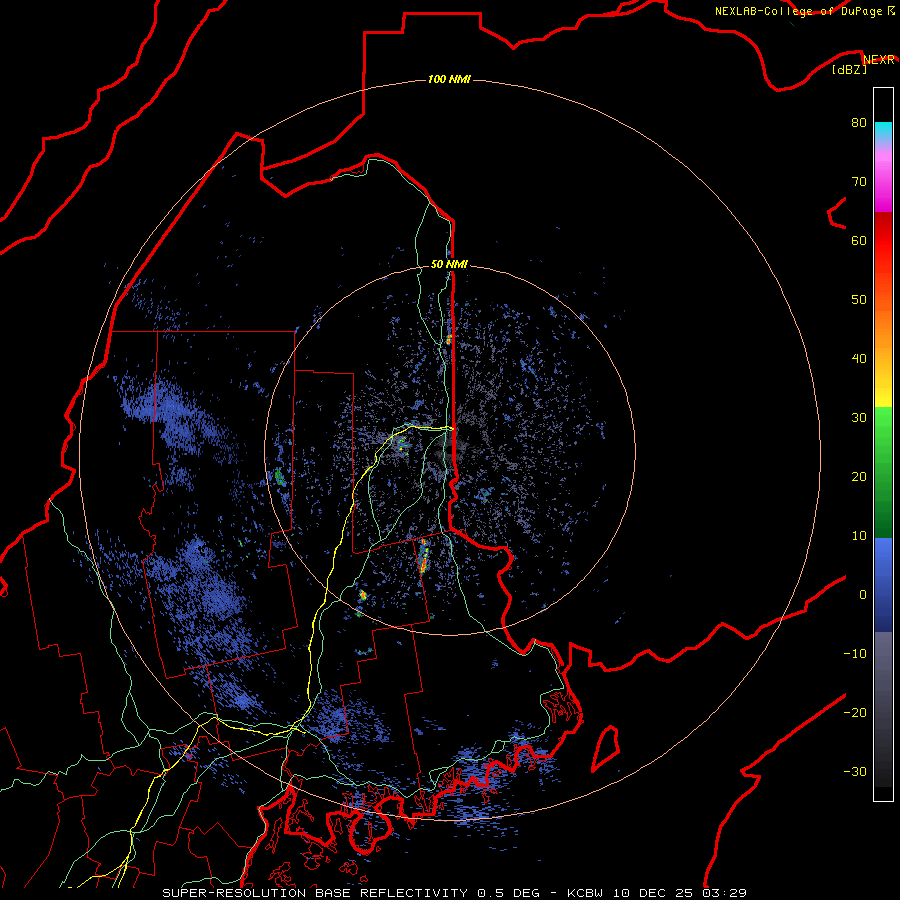Select the -10 value on the dBZ scale
Image resolution: width=900 pixels, height=900 pixels.
pos(855,654)
